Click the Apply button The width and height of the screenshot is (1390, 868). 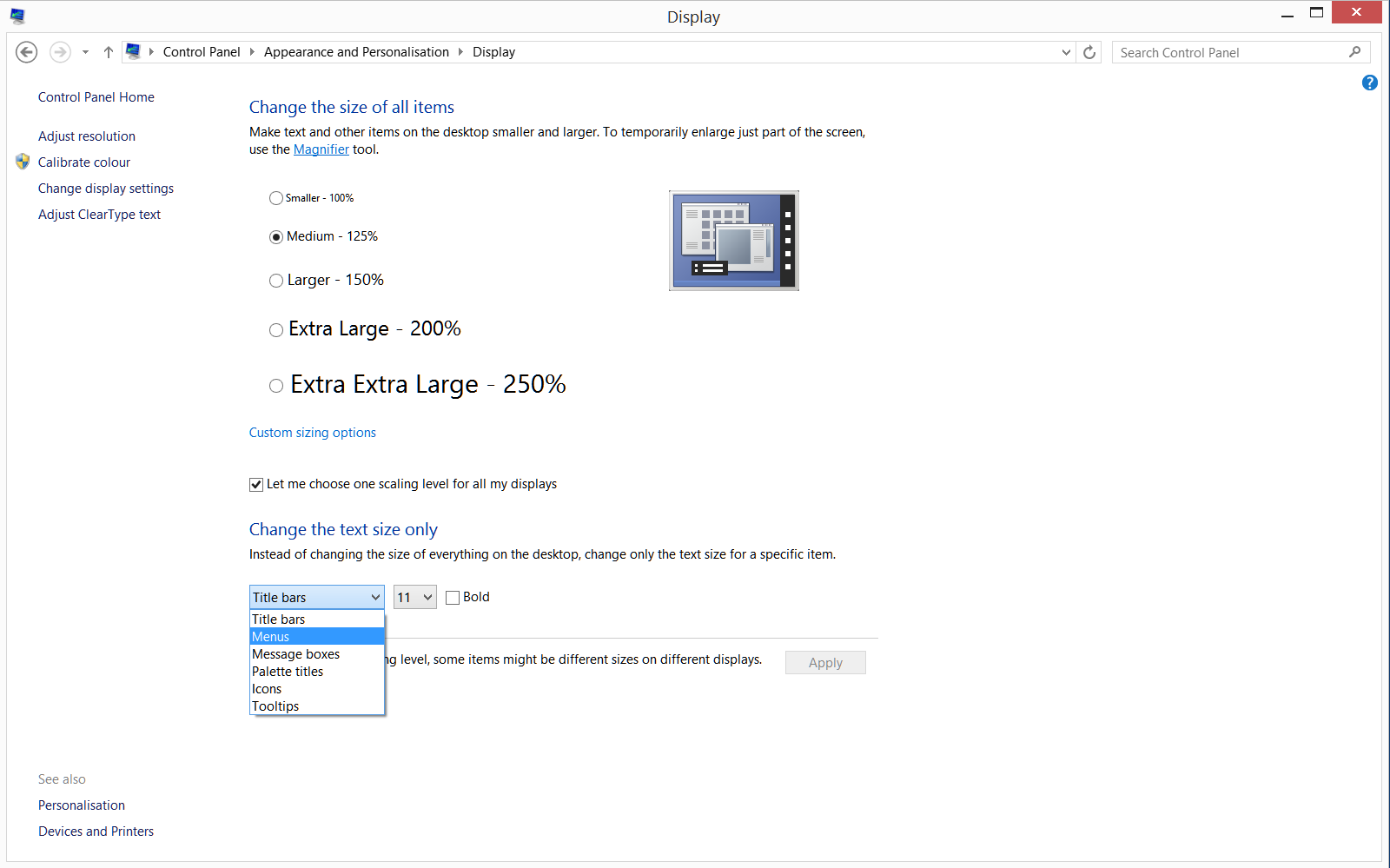pos(825,663)
